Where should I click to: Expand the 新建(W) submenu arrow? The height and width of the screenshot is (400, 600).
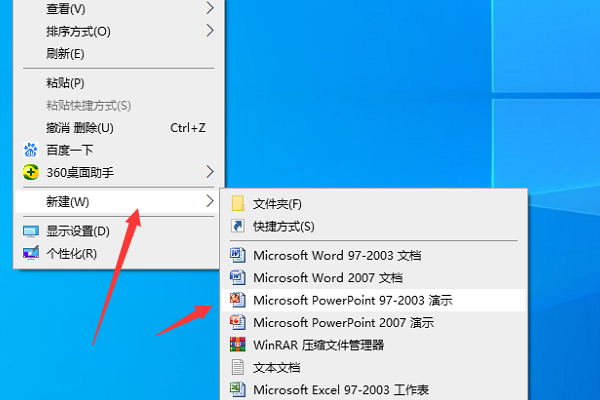(210, 201)
